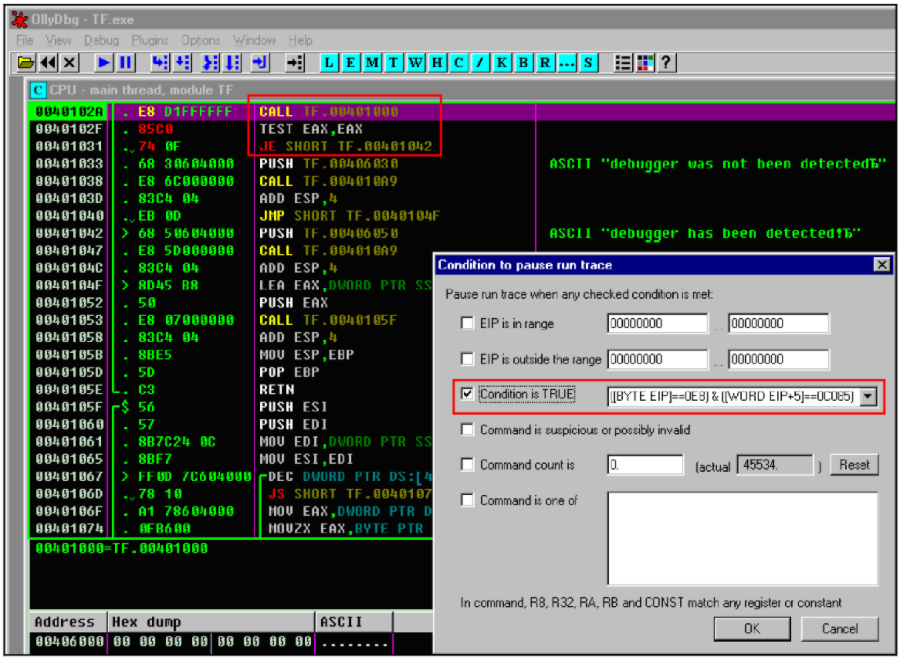901x660 pixels.
Task: Edit second 'EIP is in range' address field
Action: tap(779, 323)
